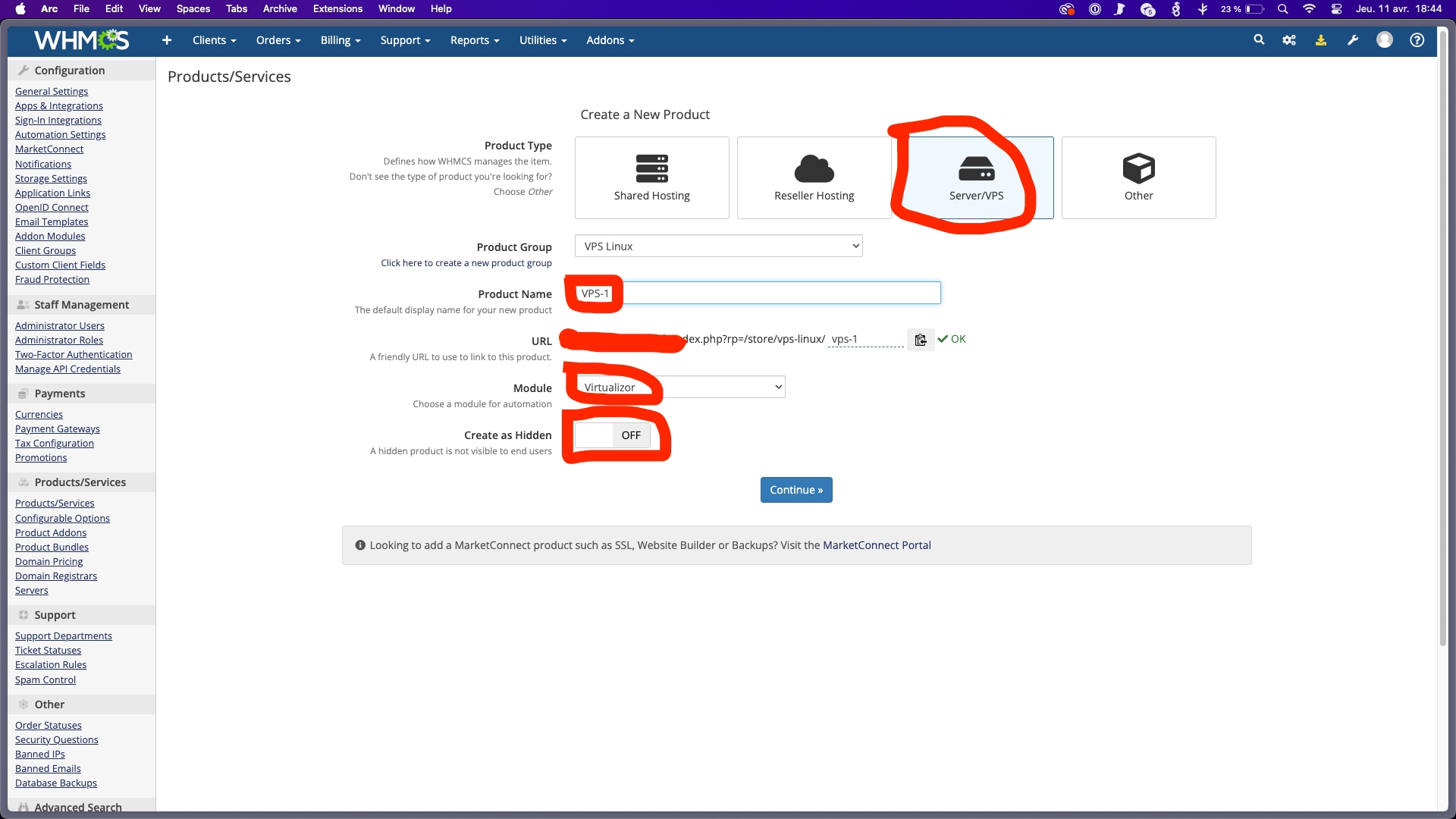The width and height of the screenshot is (1456, 819).
Task: Click the plus quick-add icon in the navbar
Action: click(x=167, y=40)
